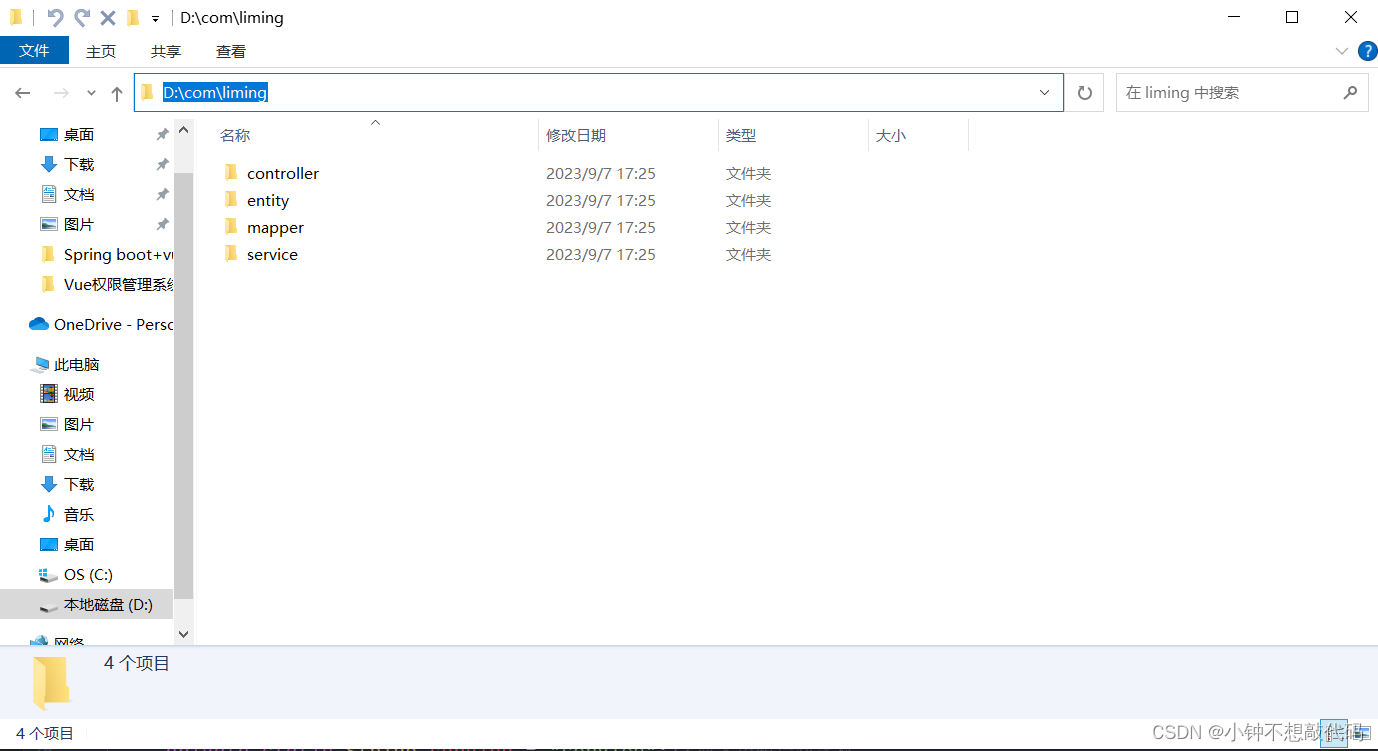1378x751 pixels.
Task: Open the address bar history dropdown
Action: [x=1045, y=92]
